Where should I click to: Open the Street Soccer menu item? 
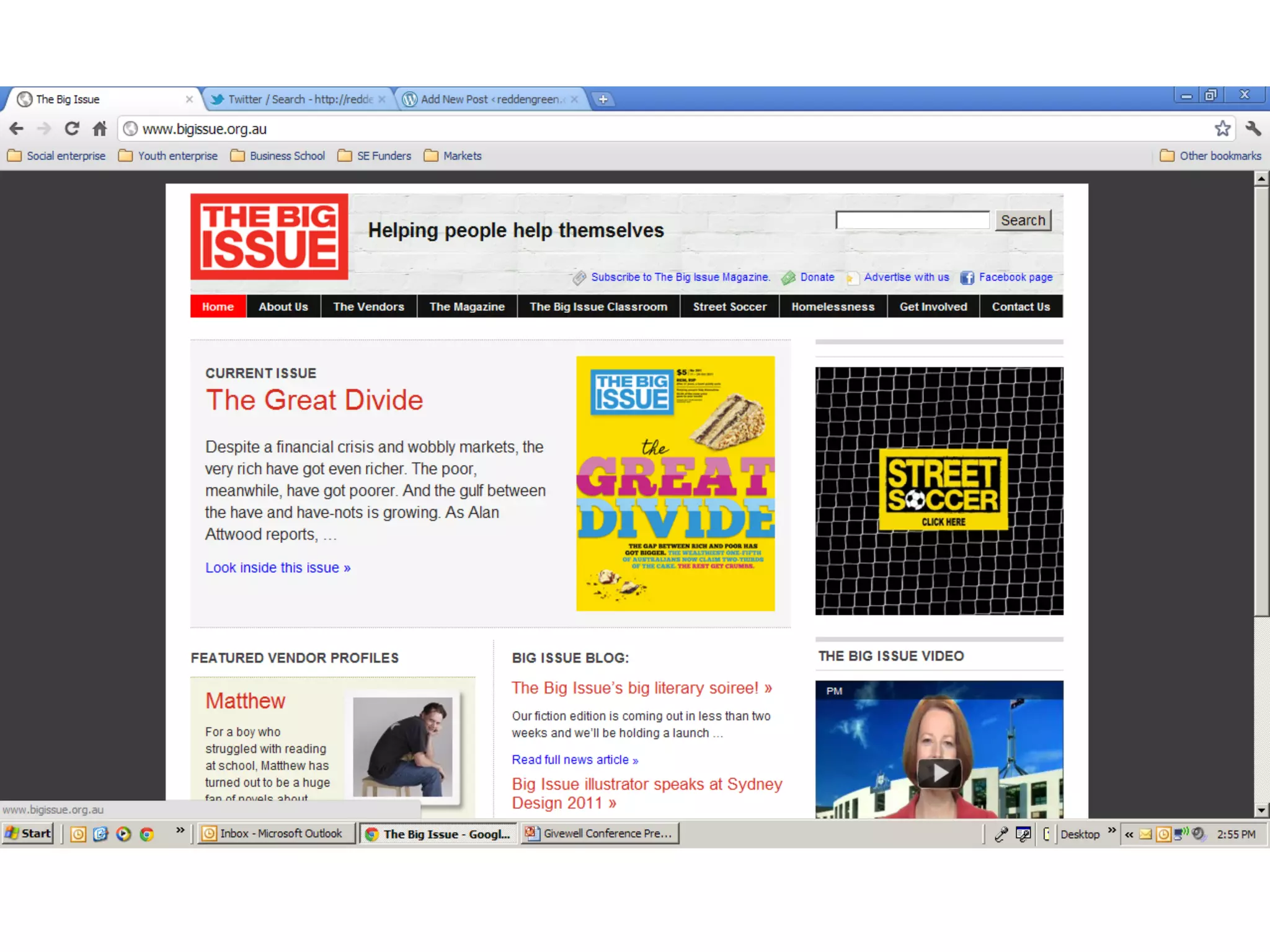point(729,307)
